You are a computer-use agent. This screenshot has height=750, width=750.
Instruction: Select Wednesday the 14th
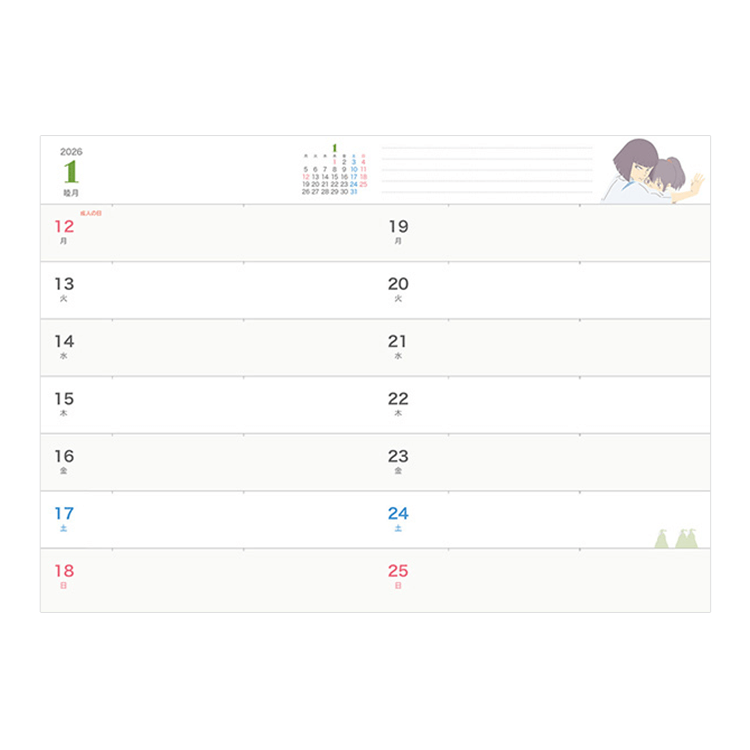coord(64,342)
